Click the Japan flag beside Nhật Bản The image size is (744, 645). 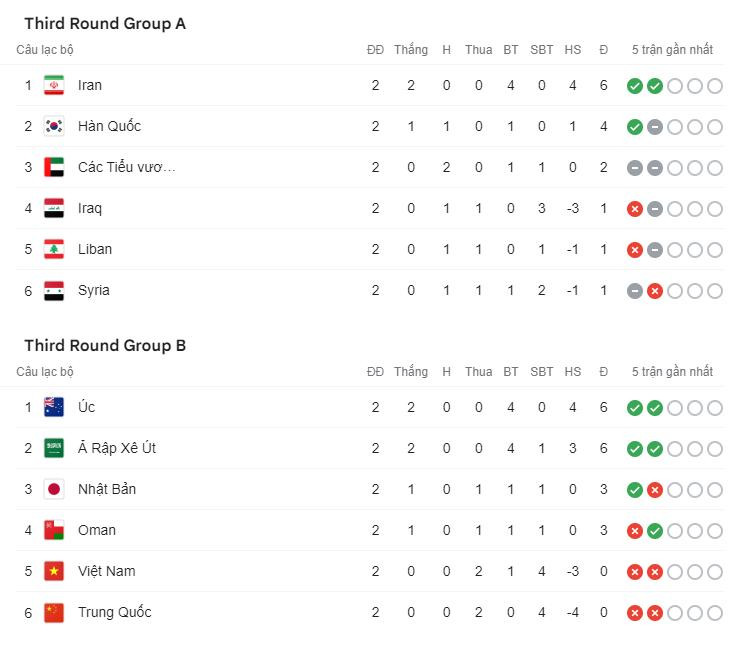click(54, 490)
